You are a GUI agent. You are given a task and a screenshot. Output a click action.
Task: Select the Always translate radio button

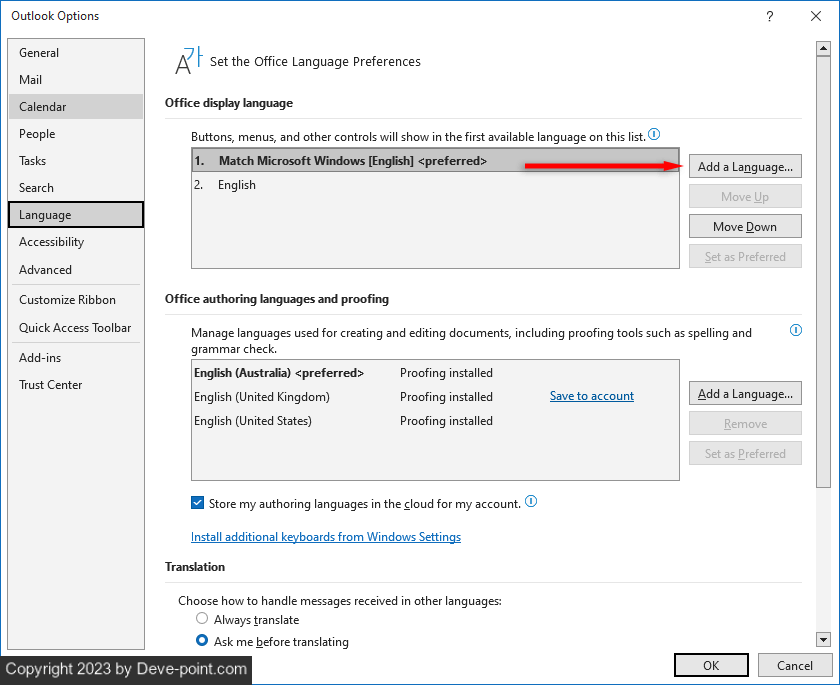click(x=202, y=619)
